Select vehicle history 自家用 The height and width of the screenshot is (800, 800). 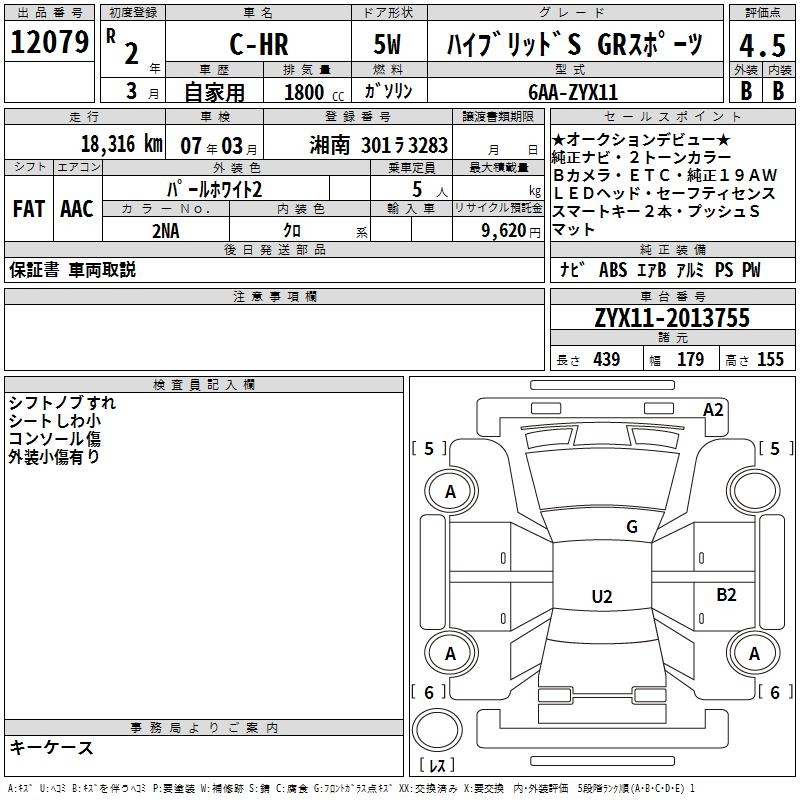pos(214,92)
